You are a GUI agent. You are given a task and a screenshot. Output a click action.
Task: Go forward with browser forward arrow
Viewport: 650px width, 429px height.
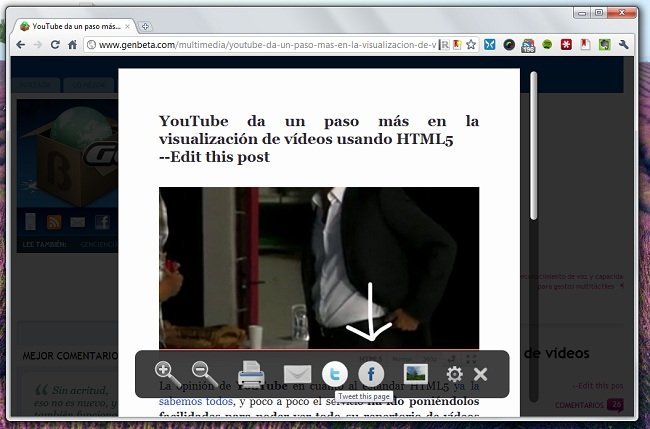coord(38,45)
